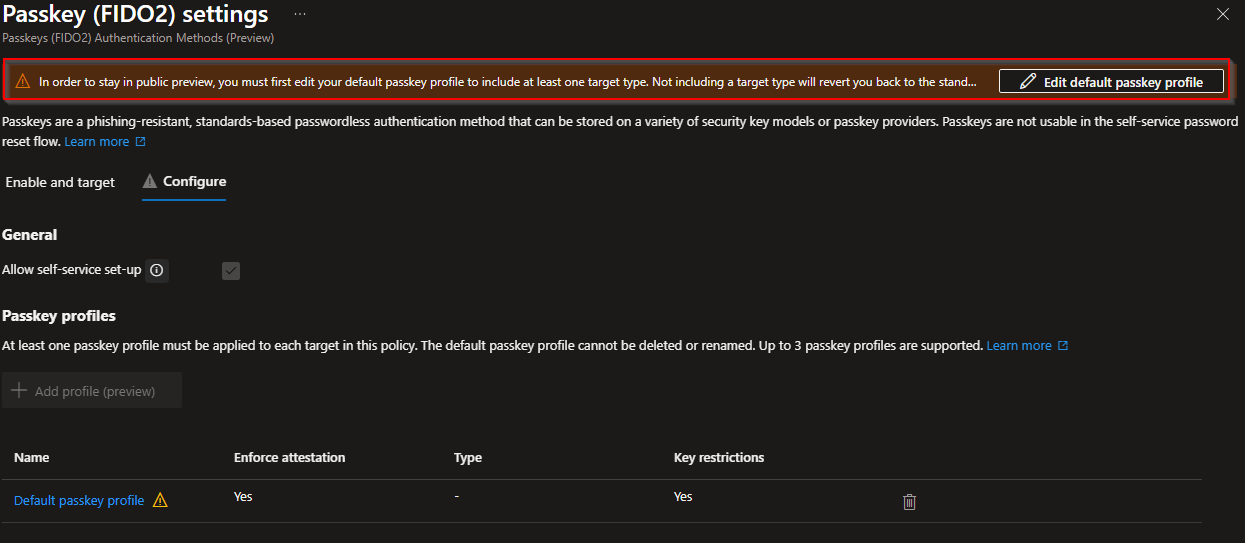
Task: Click the Edit default passkey profile button
Action: [1111, 82]
